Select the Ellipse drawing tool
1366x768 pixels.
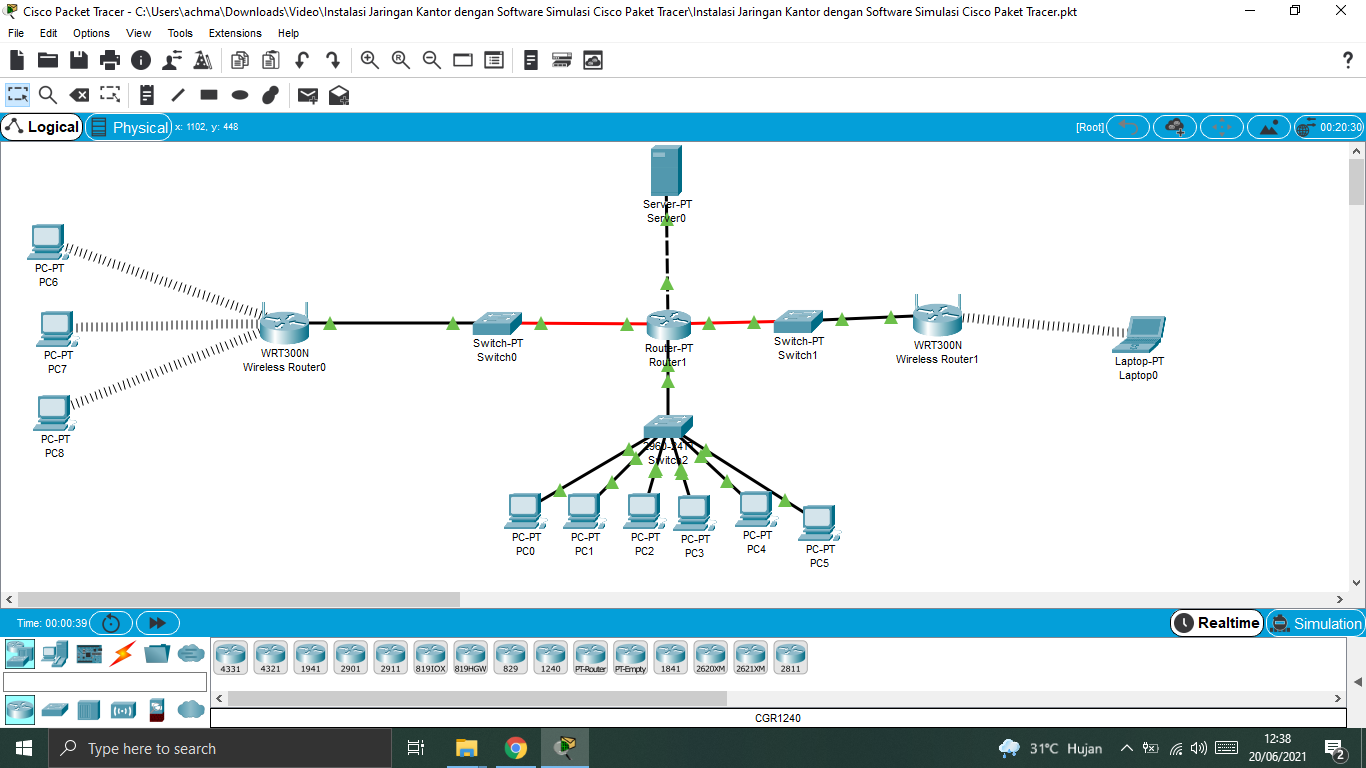239,95
